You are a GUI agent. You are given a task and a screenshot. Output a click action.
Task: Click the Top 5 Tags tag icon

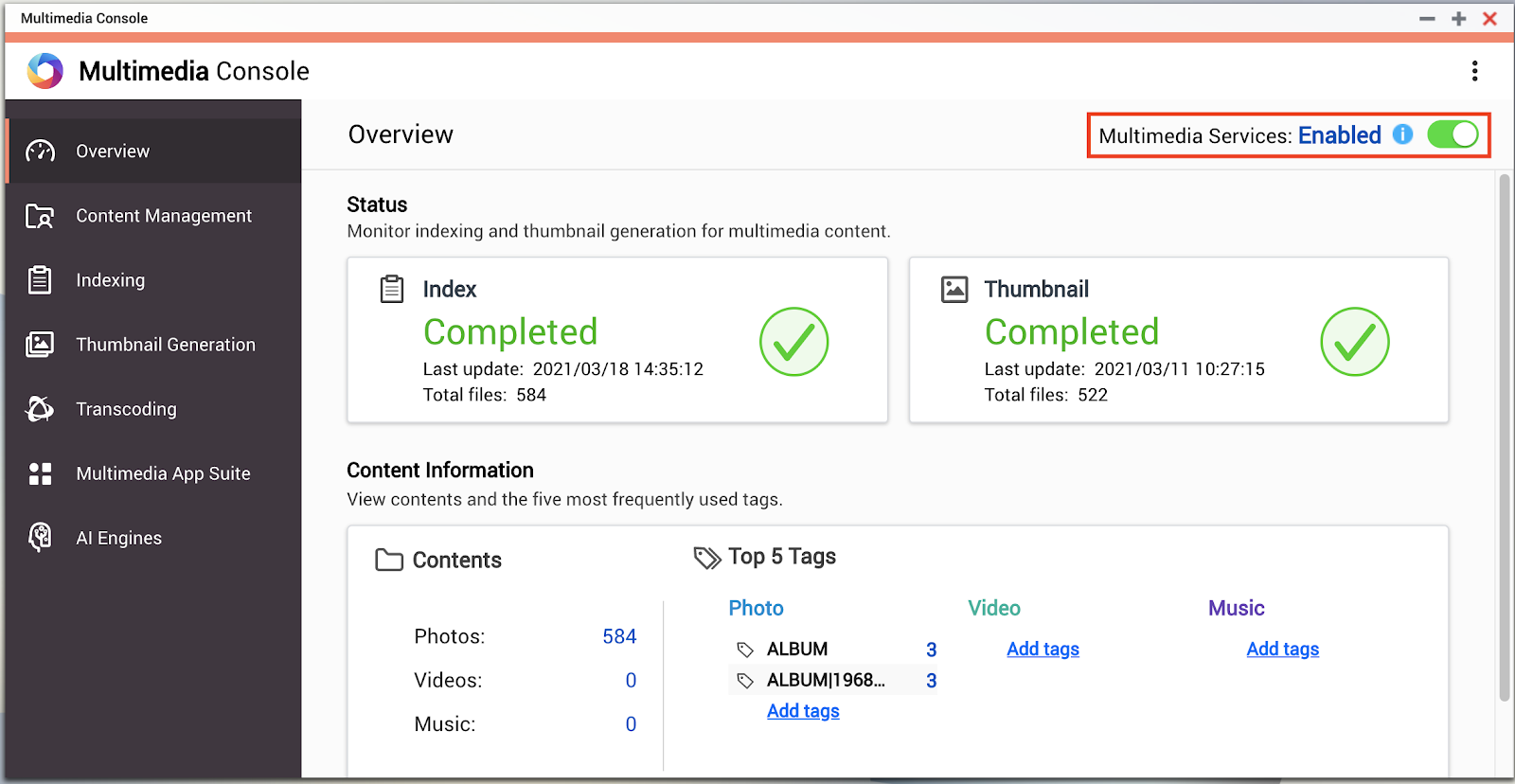pyautogui.click(x=707, y=558)
